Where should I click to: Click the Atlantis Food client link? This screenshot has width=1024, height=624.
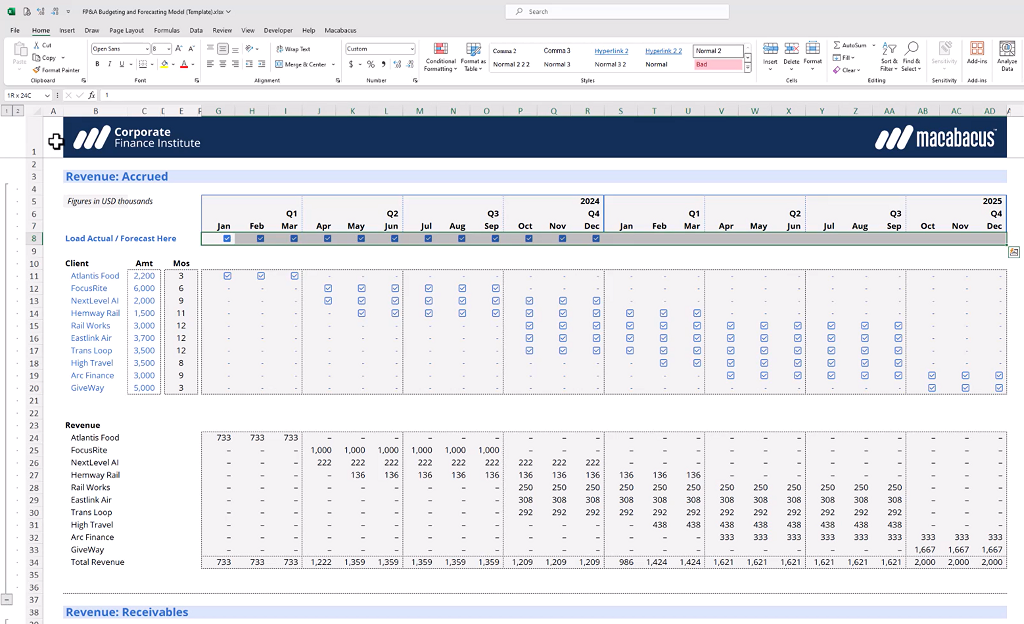click(x=95, y=276)
